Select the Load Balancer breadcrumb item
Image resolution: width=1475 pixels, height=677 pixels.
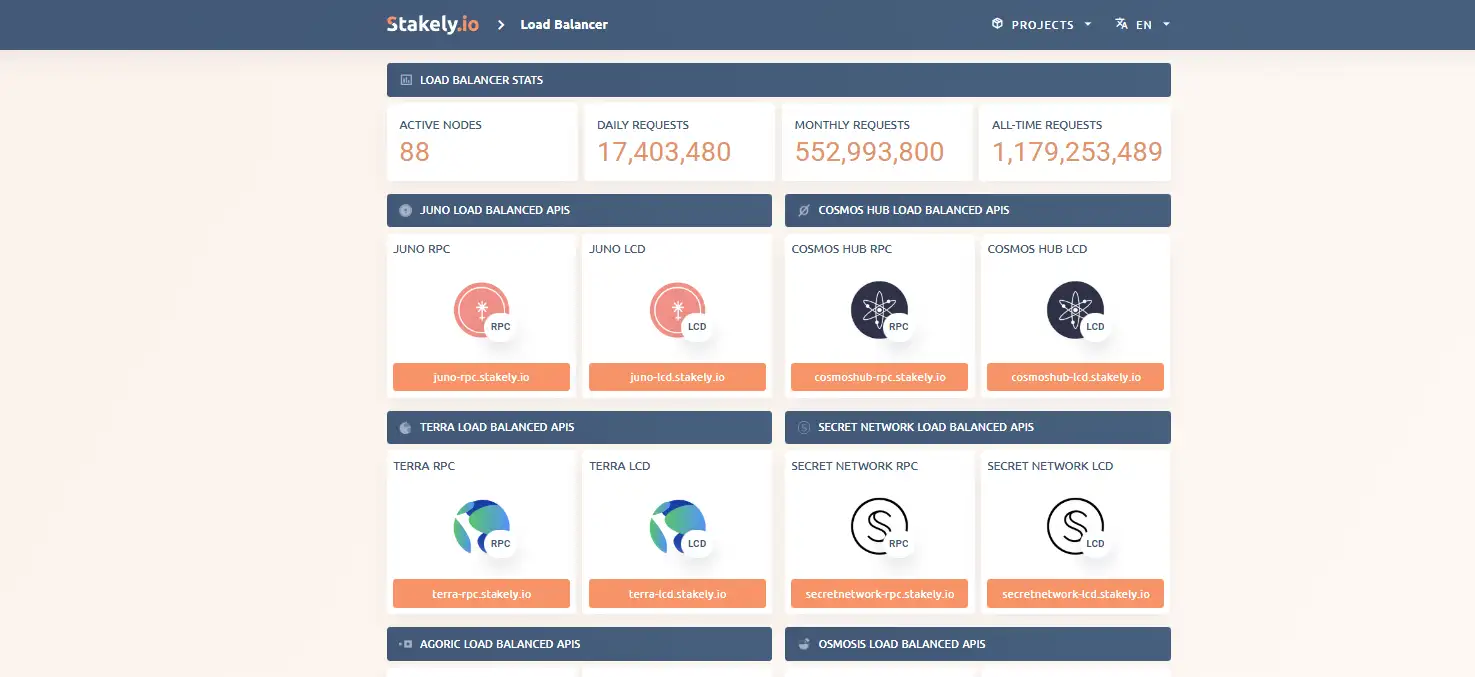click(564, 24)
